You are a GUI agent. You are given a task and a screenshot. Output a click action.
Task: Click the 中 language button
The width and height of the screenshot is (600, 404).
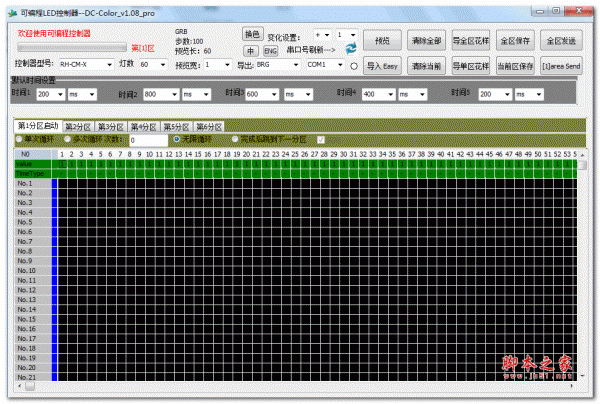[x=252, y=50]
